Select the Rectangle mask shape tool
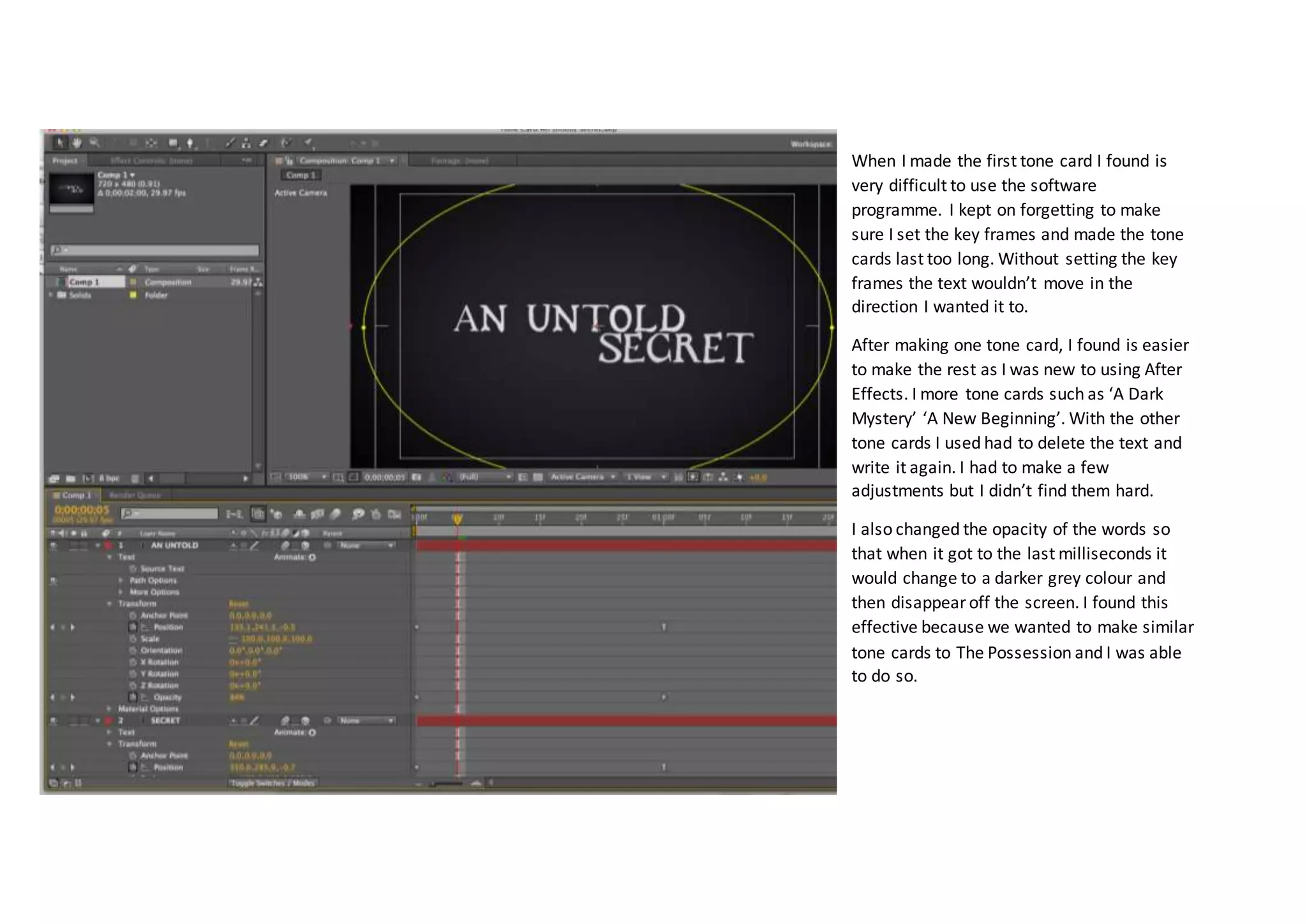This screenshot has height=924, width=1307. point(173,143)
